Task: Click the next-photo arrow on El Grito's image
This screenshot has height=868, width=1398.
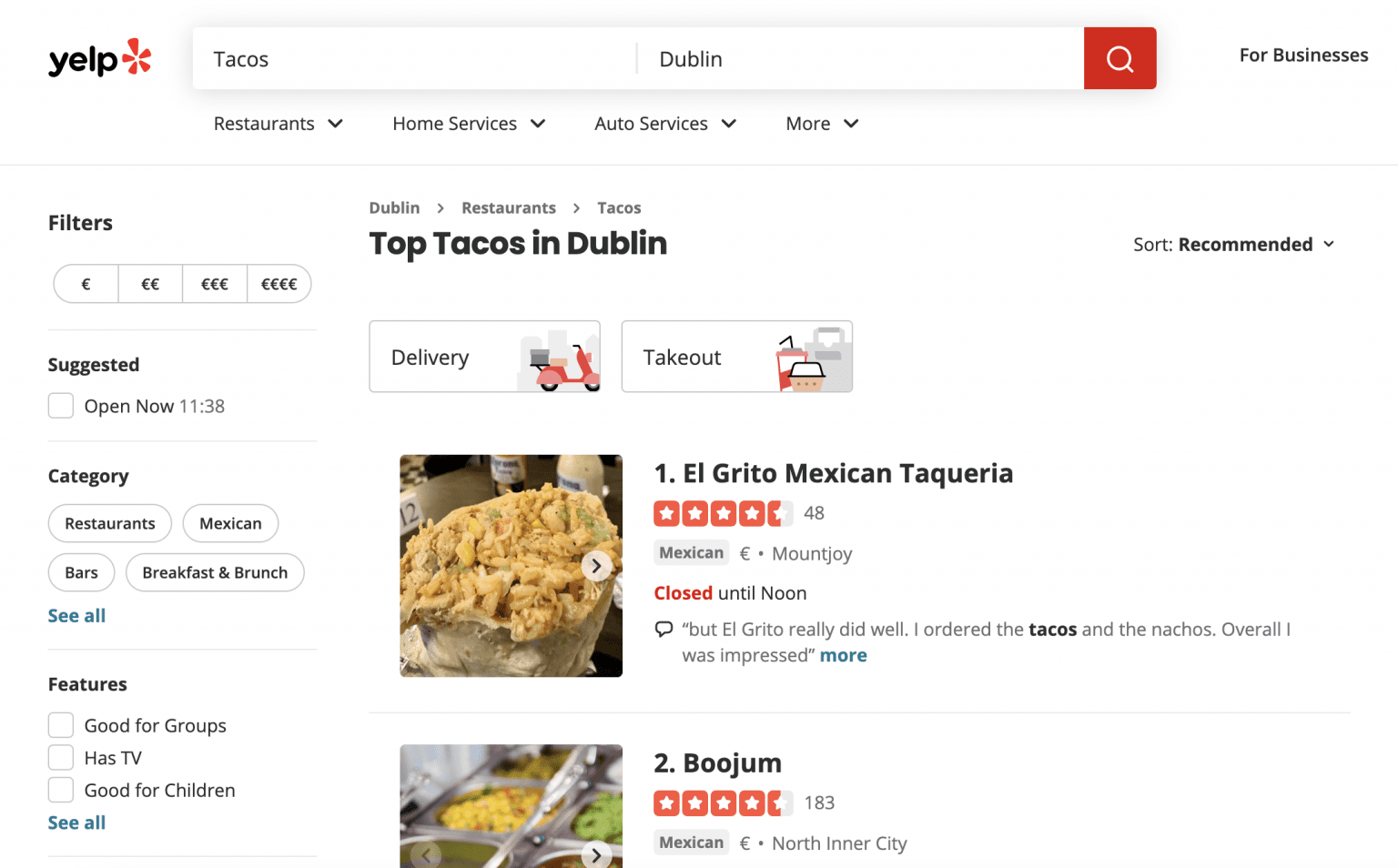Action: pyautogui.click(x=596, y=565)
